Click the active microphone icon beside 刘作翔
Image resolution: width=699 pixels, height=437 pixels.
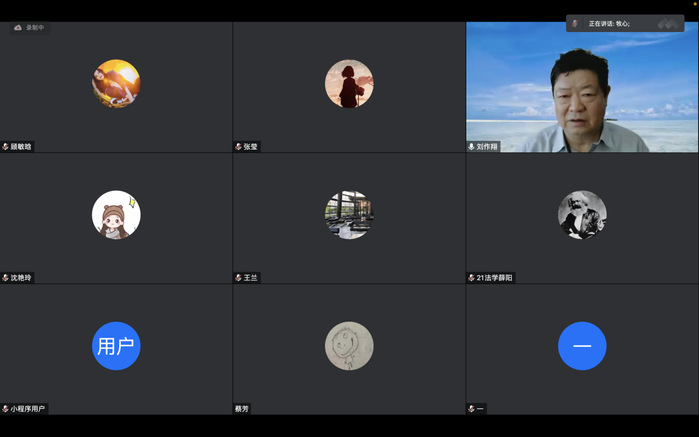click(x=472, y=146)
